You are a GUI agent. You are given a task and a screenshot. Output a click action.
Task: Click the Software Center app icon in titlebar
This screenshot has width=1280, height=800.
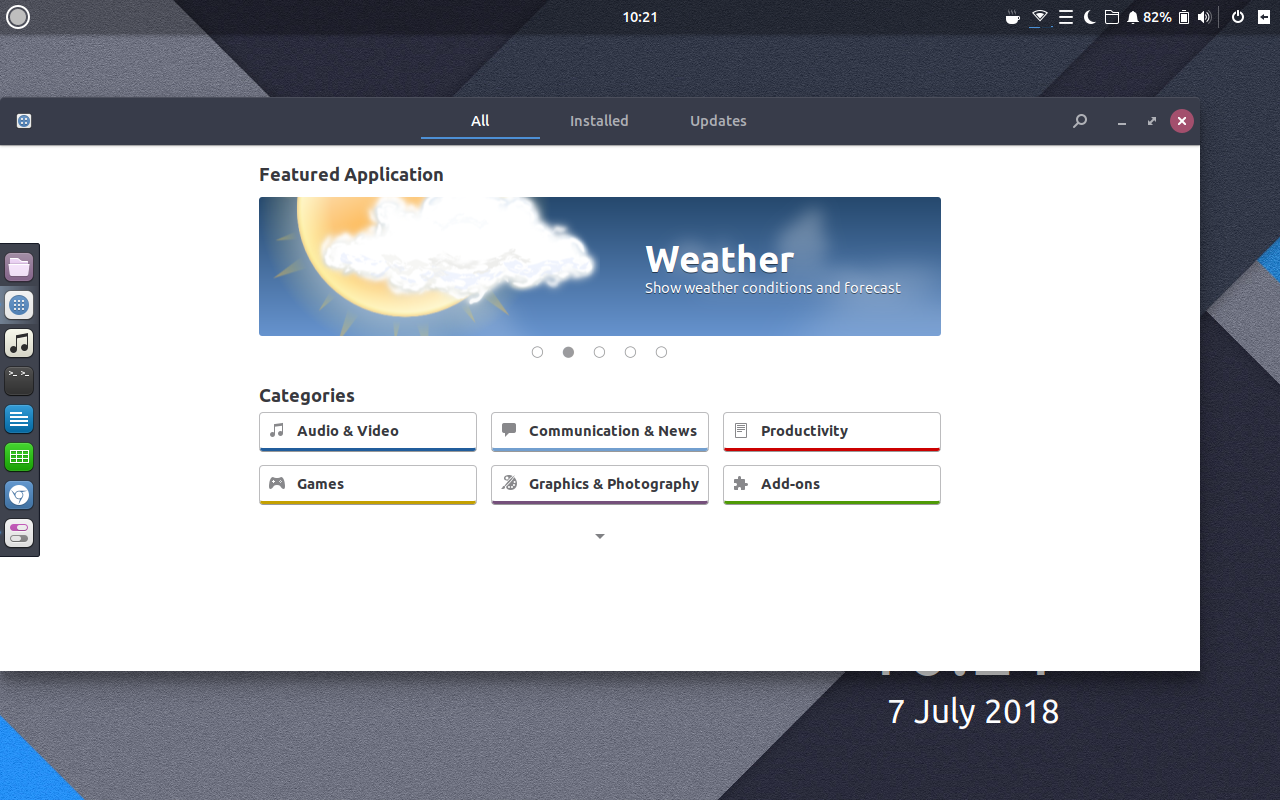(24, 121)
